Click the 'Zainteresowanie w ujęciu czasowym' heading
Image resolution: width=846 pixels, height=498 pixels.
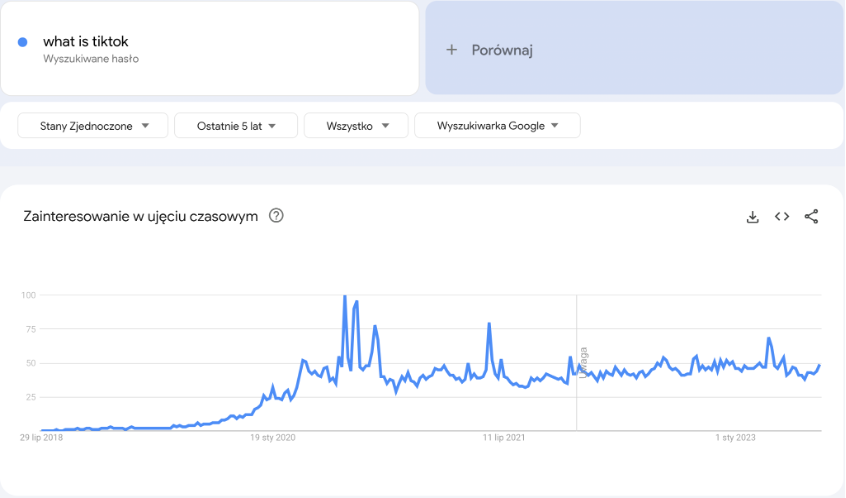tap(140, 216)
